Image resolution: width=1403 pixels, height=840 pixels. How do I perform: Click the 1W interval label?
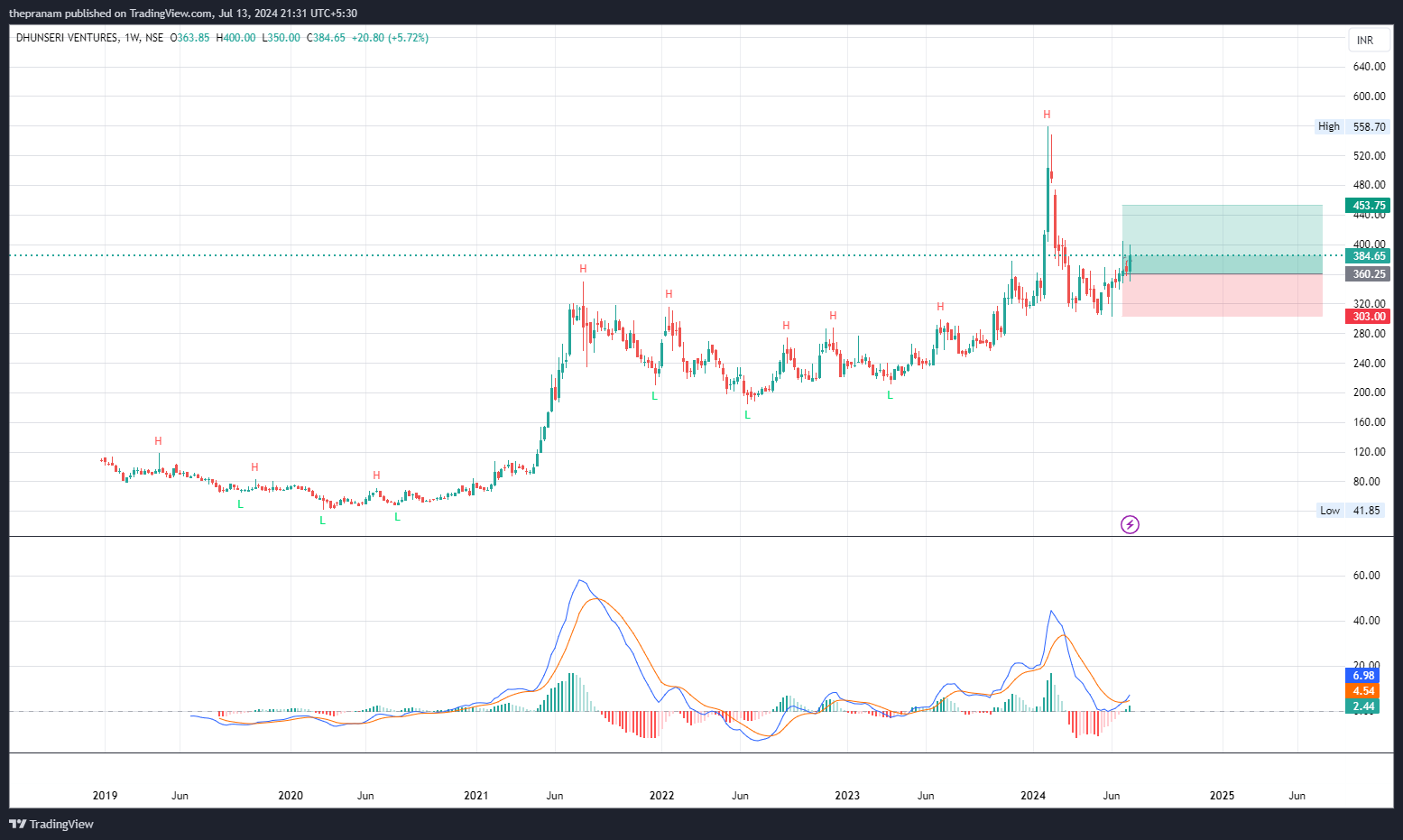132,38
